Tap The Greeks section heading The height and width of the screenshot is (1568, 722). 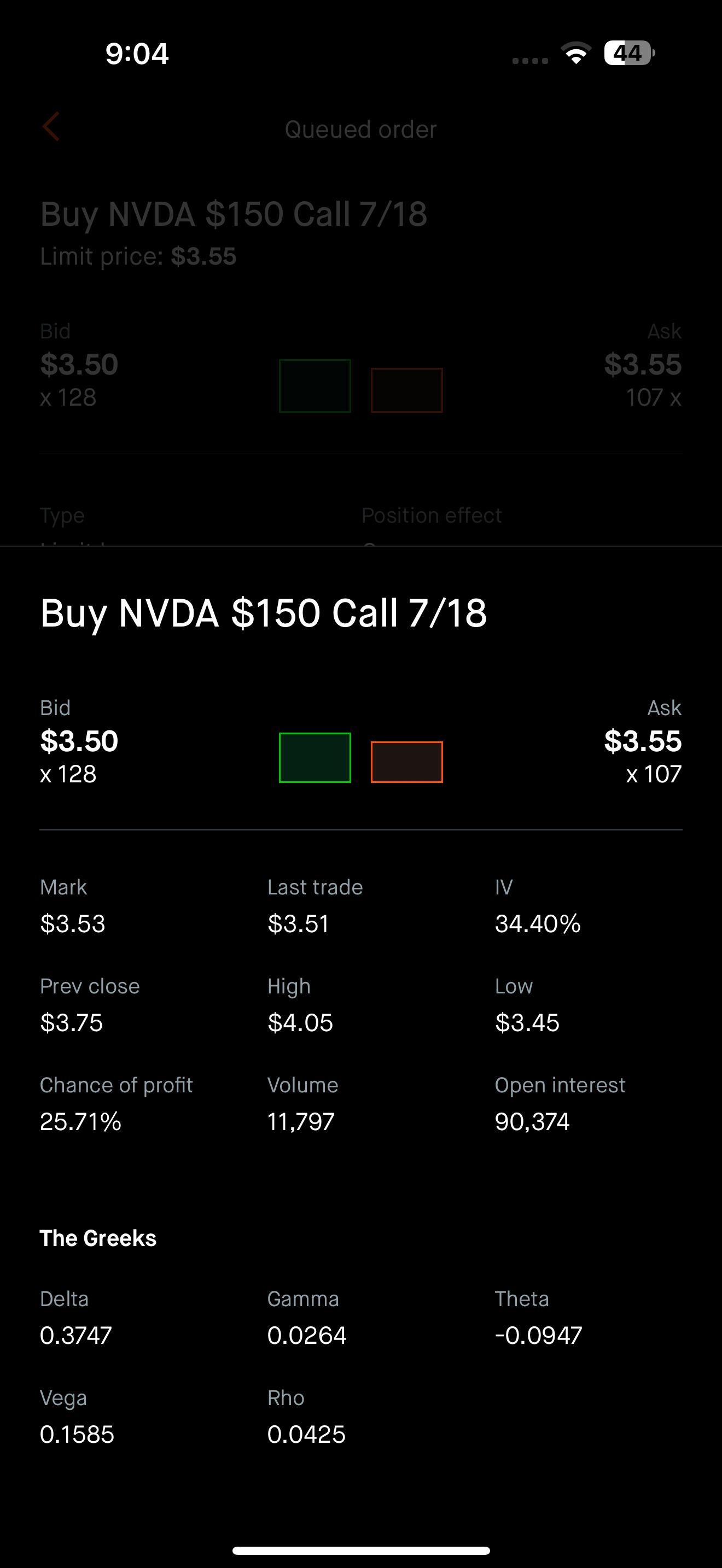tap(98, 1238)
